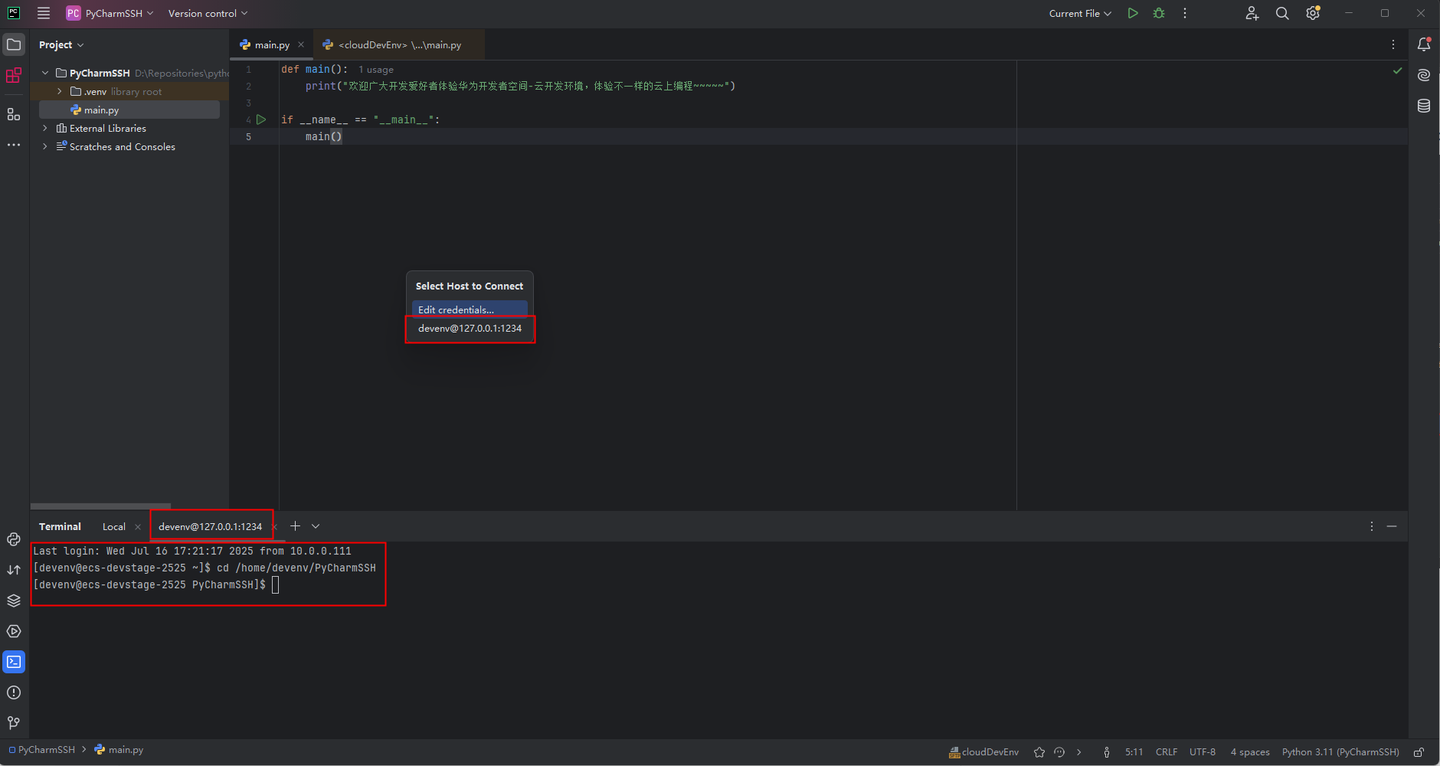
Task: Switch to the Local terminal tab
Action: point(113,526)
